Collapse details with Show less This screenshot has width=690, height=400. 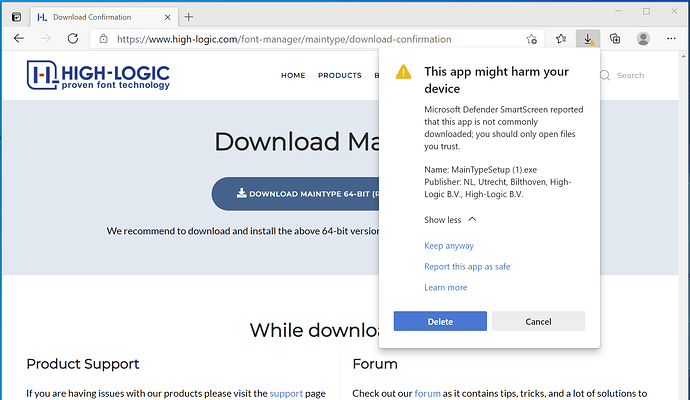pyautogui.click(x=450, y=219)
